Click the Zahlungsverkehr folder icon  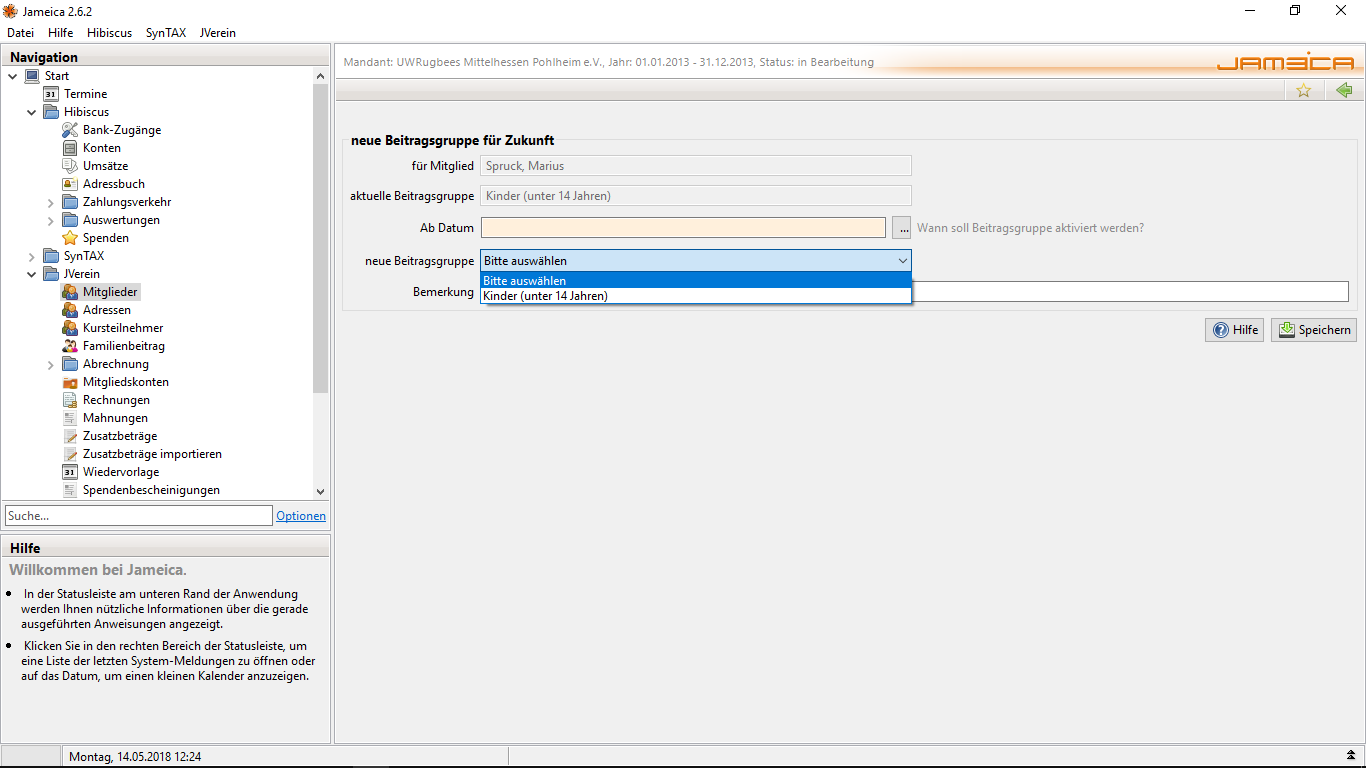[70, 202]
